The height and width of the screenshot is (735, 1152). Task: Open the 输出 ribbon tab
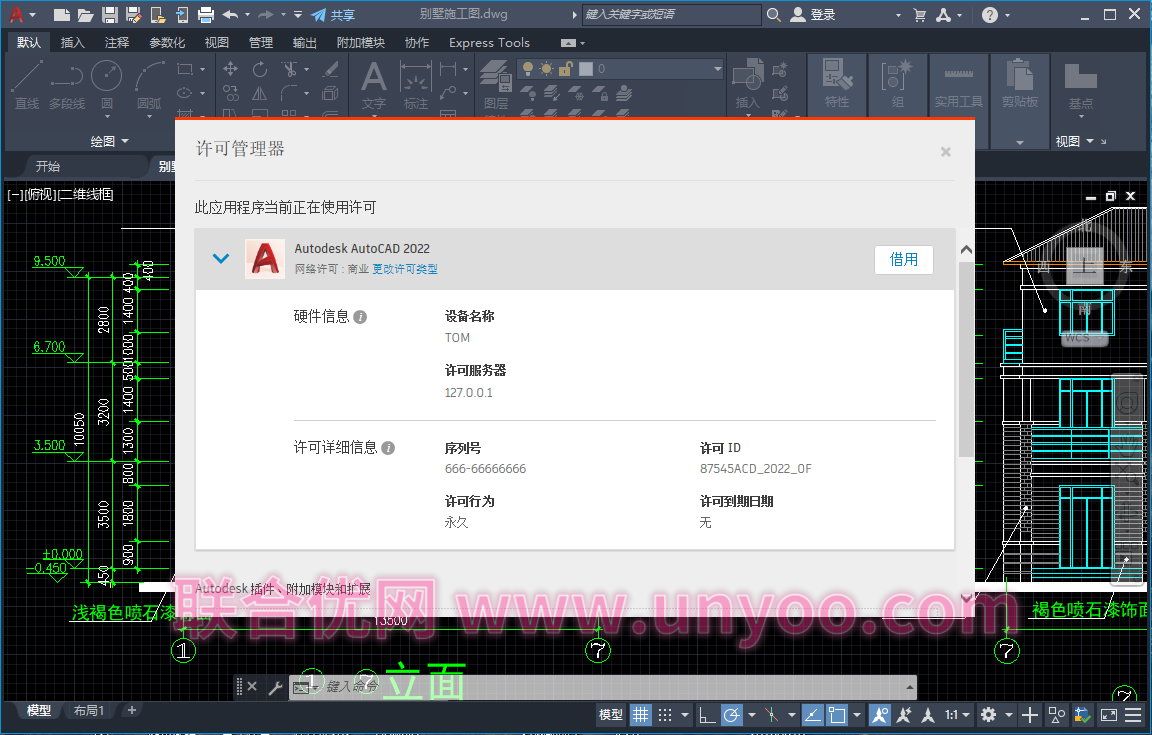tap(304, 43)
